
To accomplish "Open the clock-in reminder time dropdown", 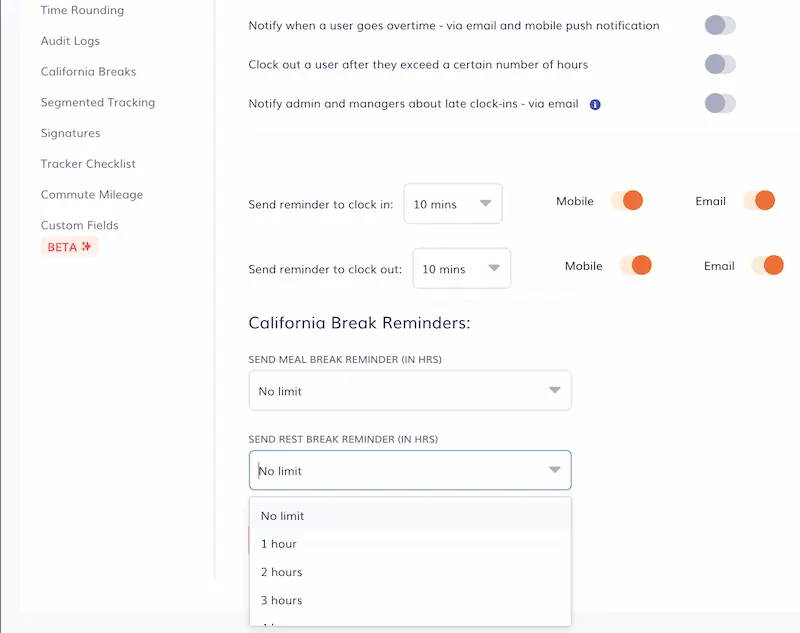I will (x=453, y=203).
